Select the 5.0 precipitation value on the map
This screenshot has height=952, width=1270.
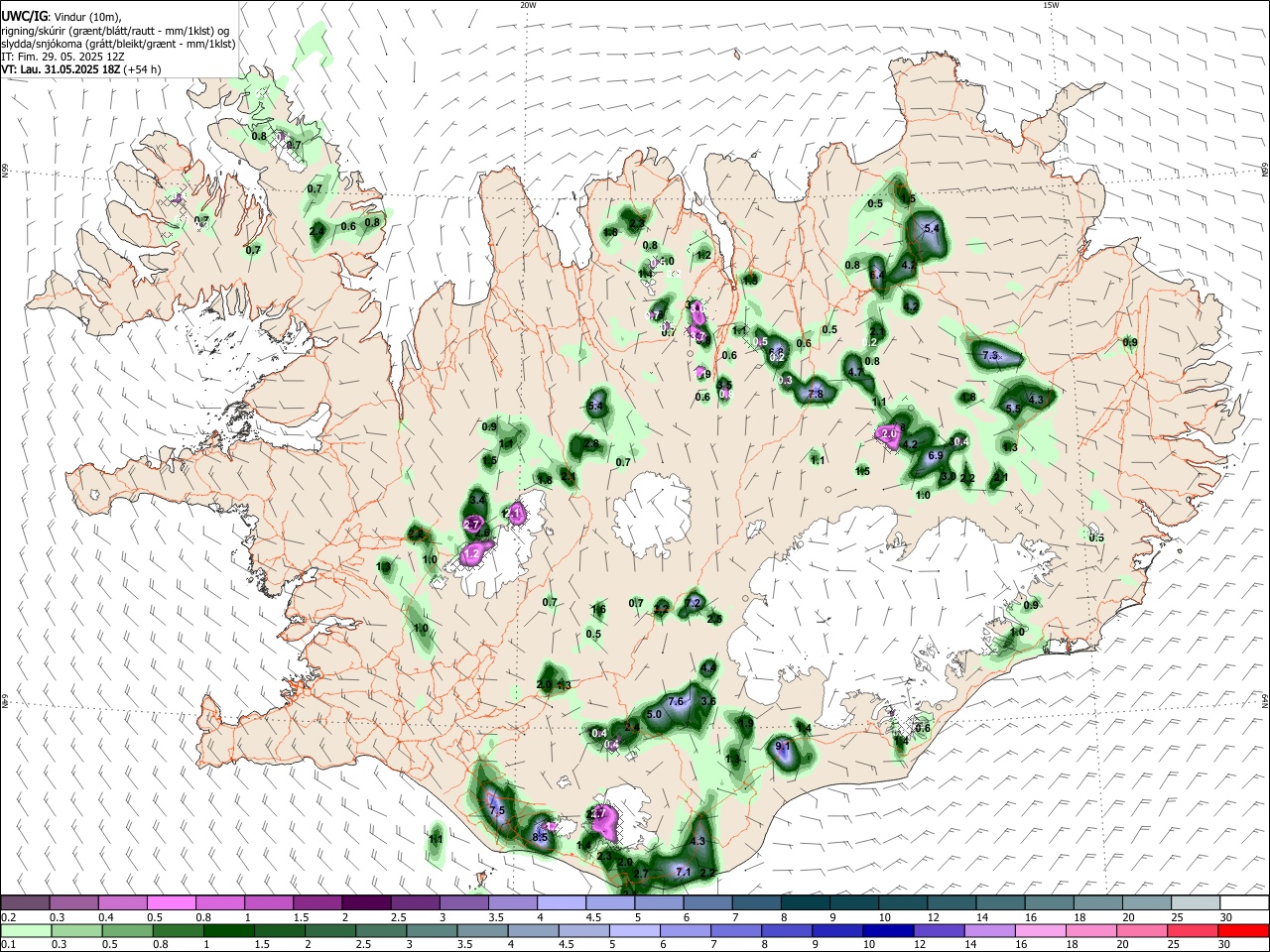(654, 714)
